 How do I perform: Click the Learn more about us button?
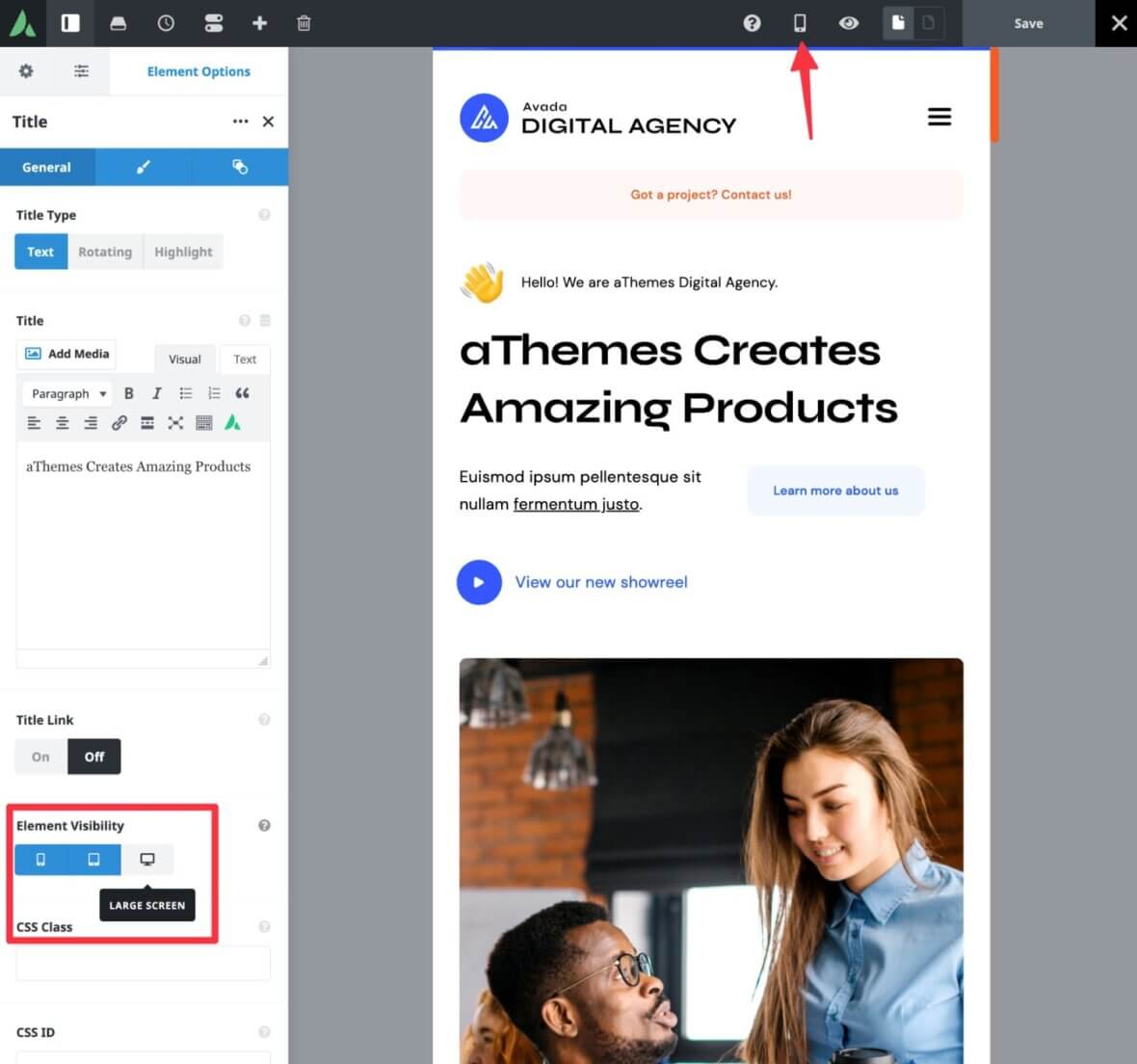(x=834, y=491)
